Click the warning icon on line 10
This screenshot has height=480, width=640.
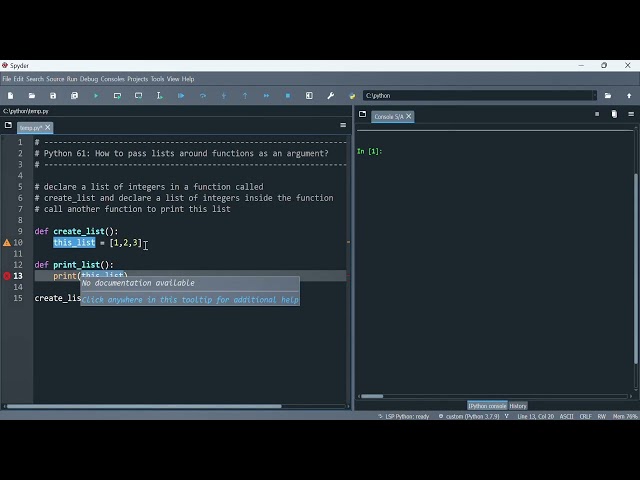point(7,242)
